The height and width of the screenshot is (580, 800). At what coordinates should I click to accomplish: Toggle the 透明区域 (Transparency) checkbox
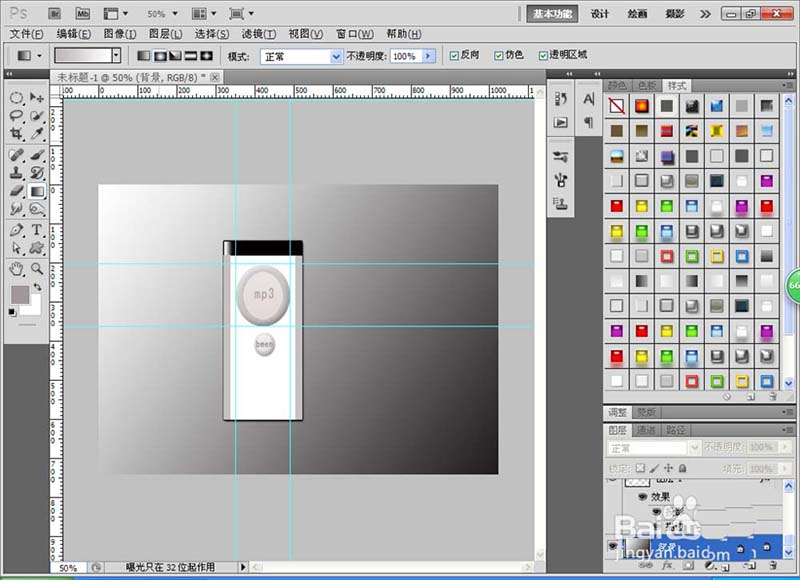tap(543, 56)
